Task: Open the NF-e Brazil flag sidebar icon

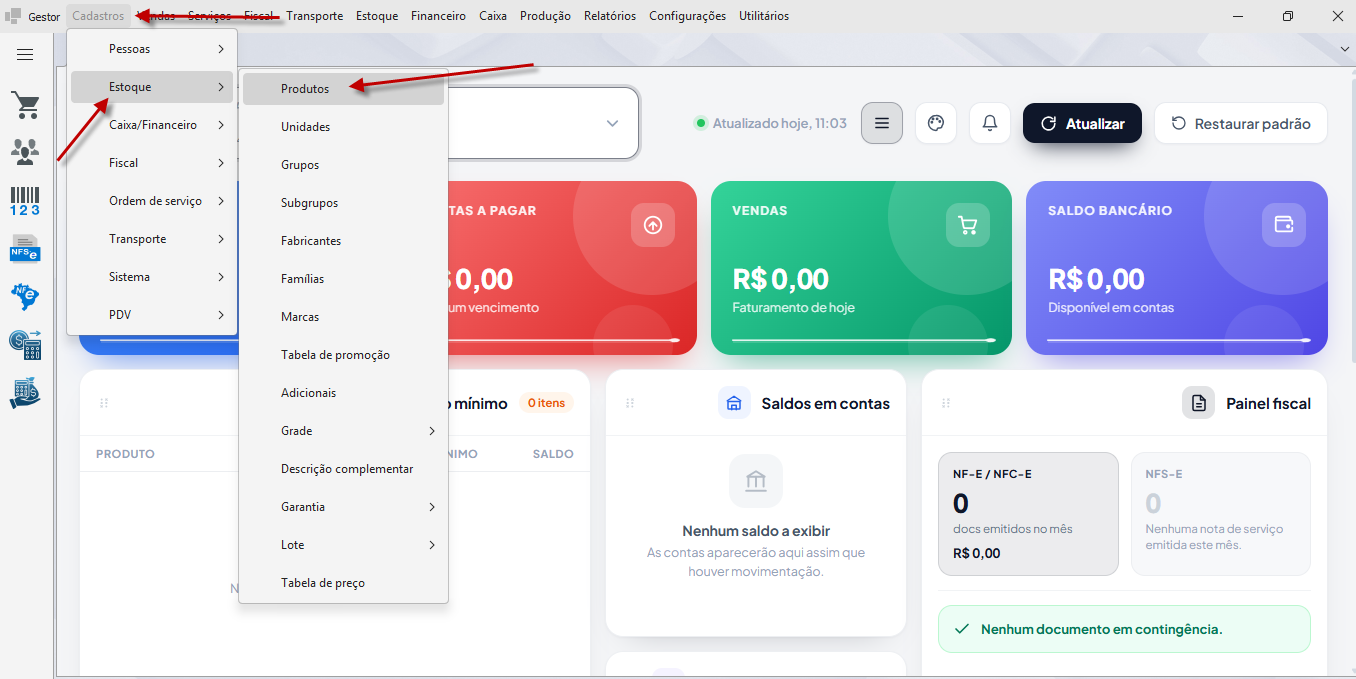Action: pos(25,296)
